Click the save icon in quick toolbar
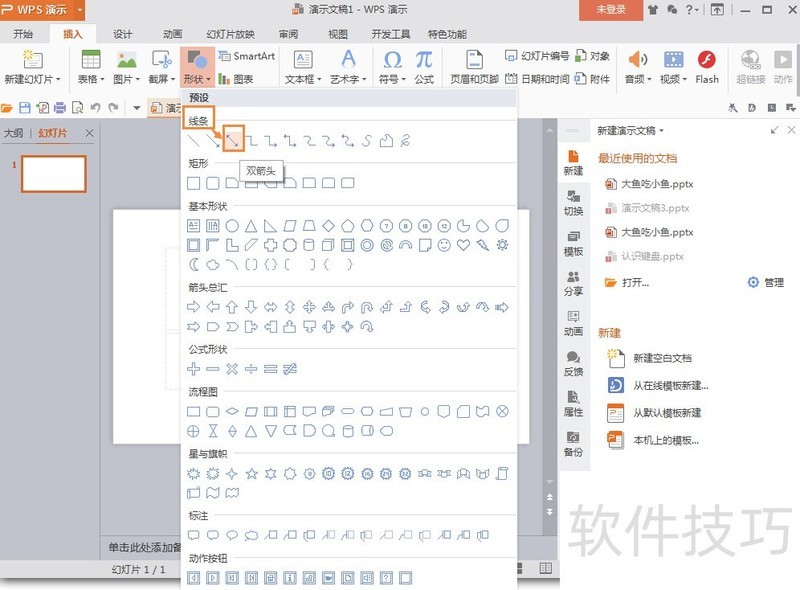Viewport: 800px width, 590px height. point(24,108)
